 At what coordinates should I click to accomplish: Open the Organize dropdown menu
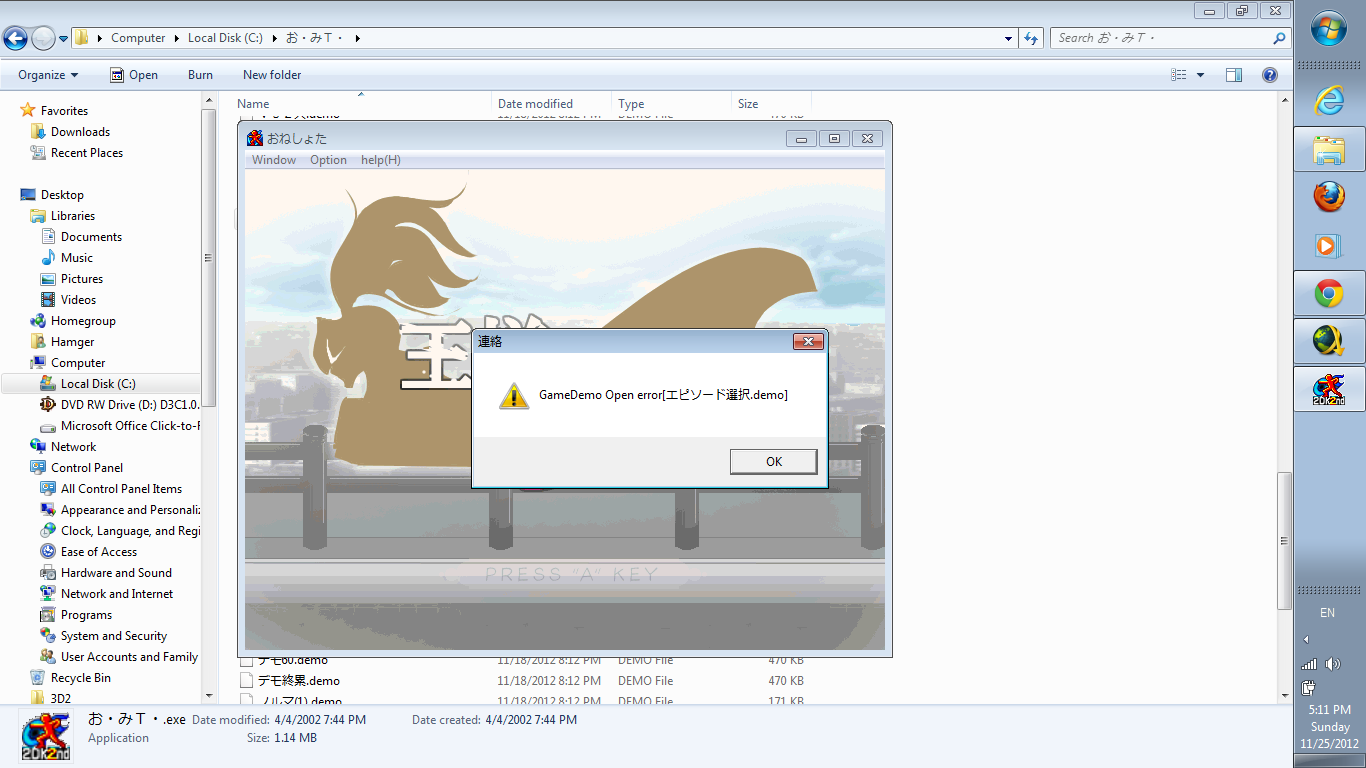(48, 75)
